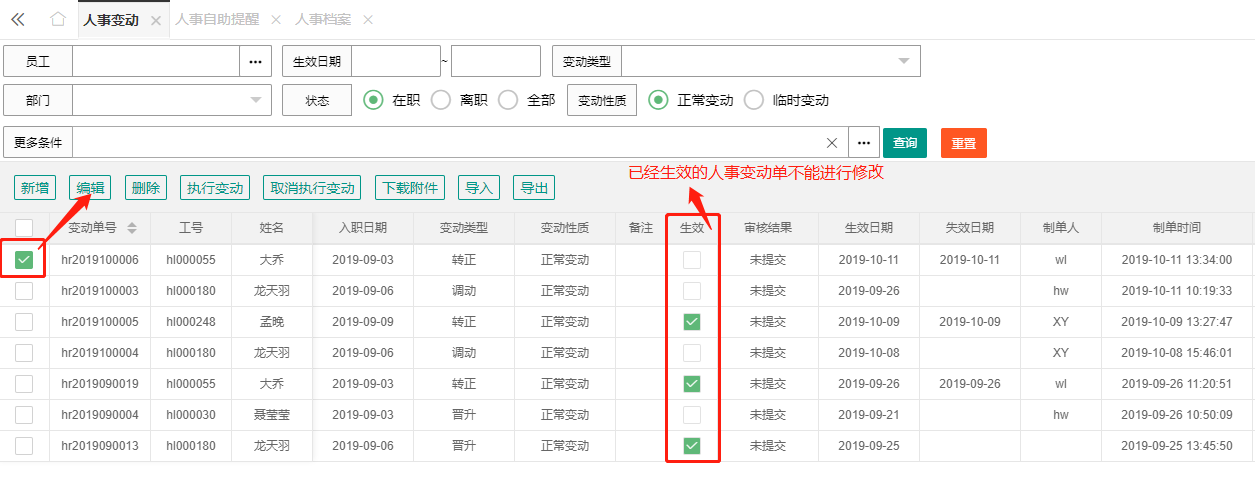Toggle the select-all header checkbox
1255x486 pixels.
click(24, 228)
